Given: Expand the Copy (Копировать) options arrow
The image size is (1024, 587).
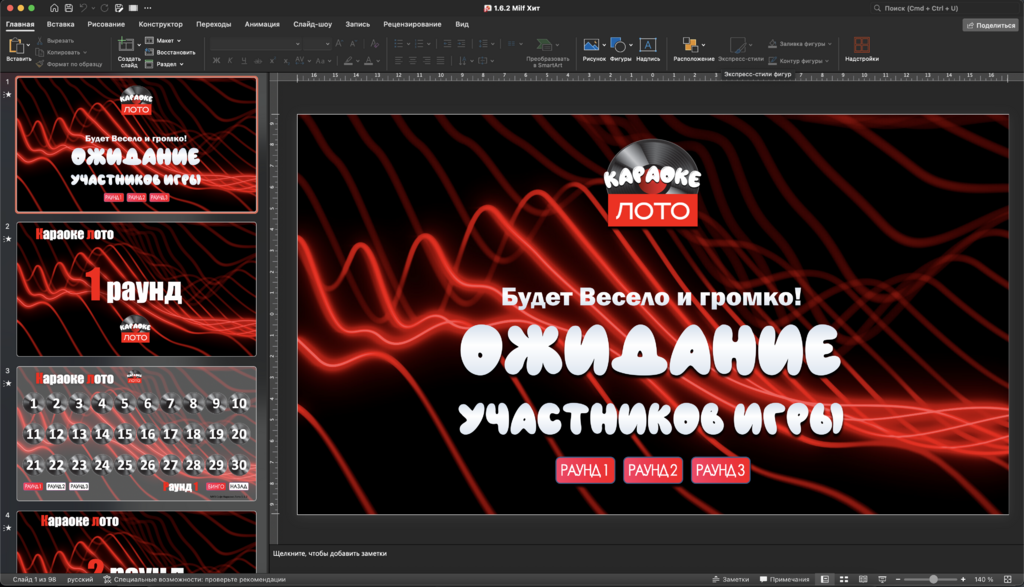Looking at the screenshot, I should click(x=85, y=52).
